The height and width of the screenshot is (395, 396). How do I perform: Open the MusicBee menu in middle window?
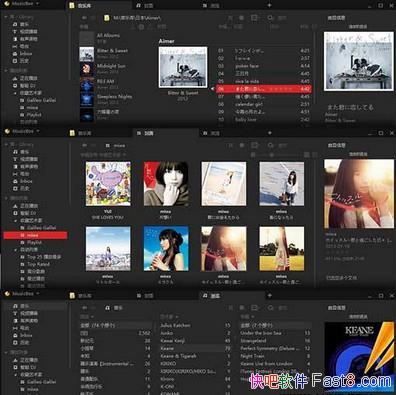click(x=22, y=131)
